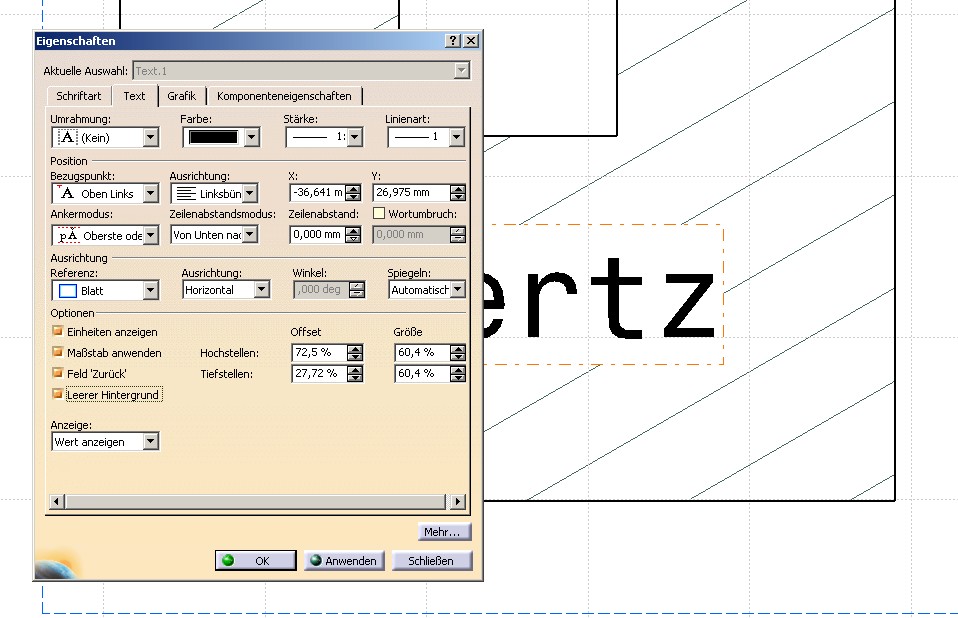This screenshot has width=958, height=618.
Task: Click the blue sheet icon in Referenz
Action: (x=67, y=291)
